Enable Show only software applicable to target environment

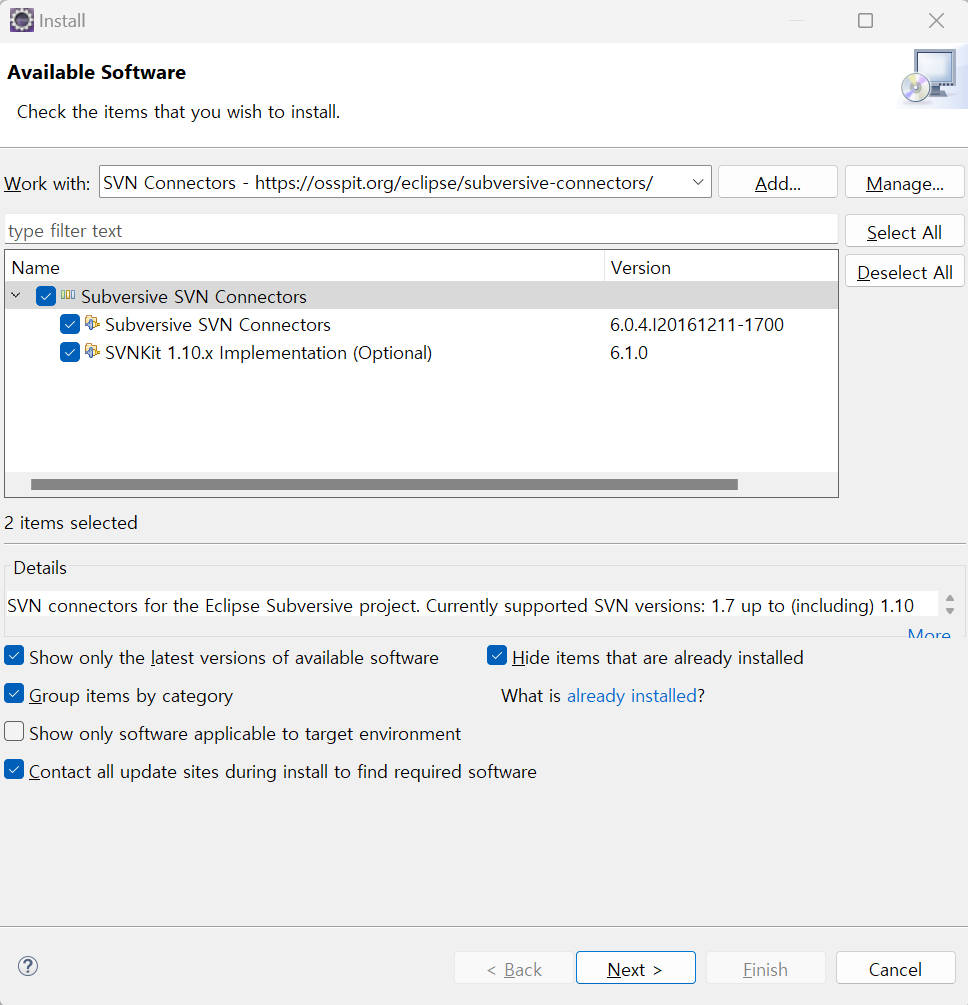pos(14,732)
